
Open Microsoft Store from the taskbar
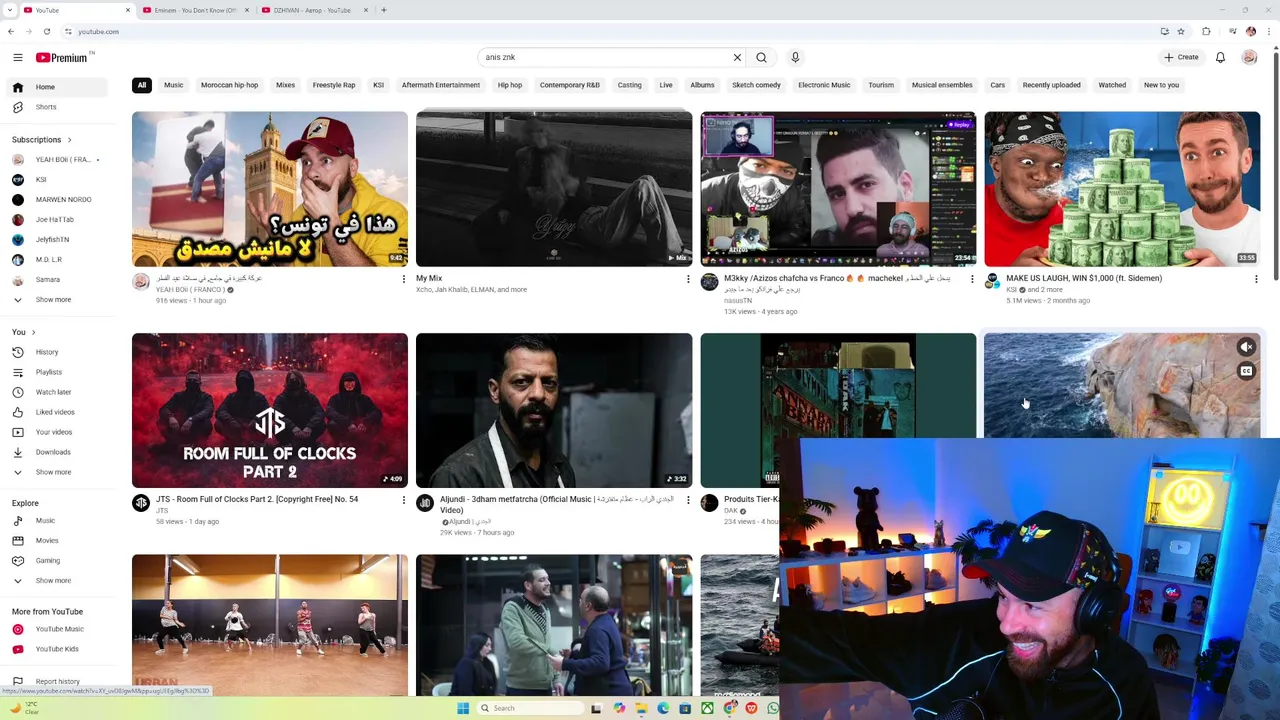(685, 708)
